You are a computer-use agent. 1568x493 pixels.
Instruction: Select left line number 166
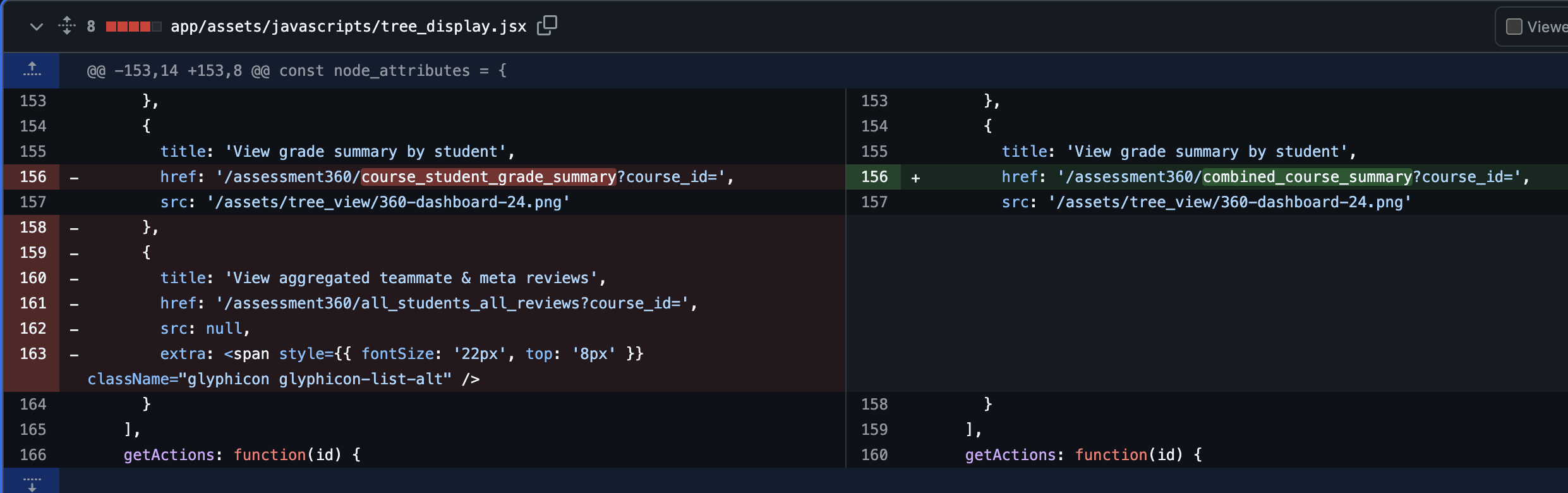click(x=33, y=455)
